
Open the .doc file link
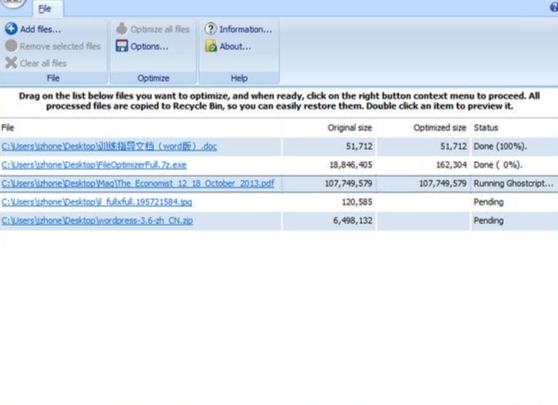coord(109,146)
